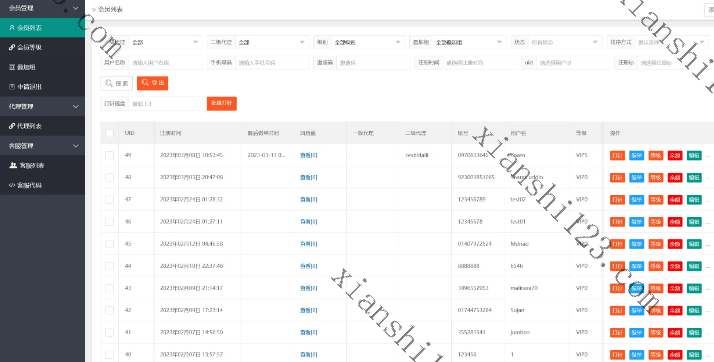
Task: Click red 余额 button in Mdriad row
Action: point(675,244)
